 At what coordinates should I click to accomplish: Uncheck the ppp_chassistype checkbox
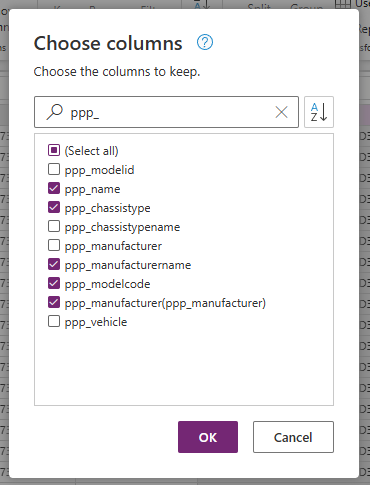(x=54, y=207)
